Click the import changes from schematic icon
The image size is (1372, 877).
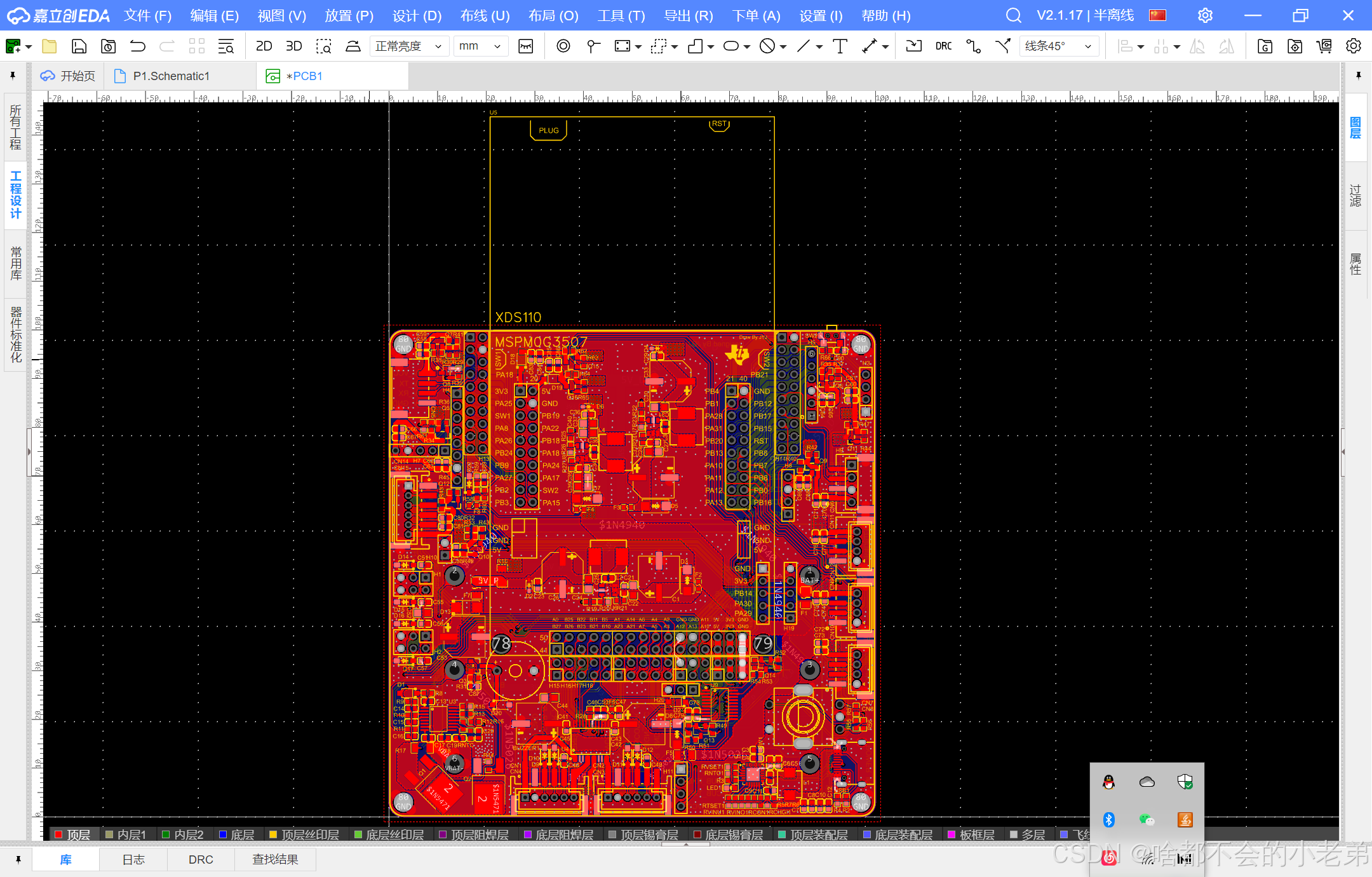tap(913, 46)
